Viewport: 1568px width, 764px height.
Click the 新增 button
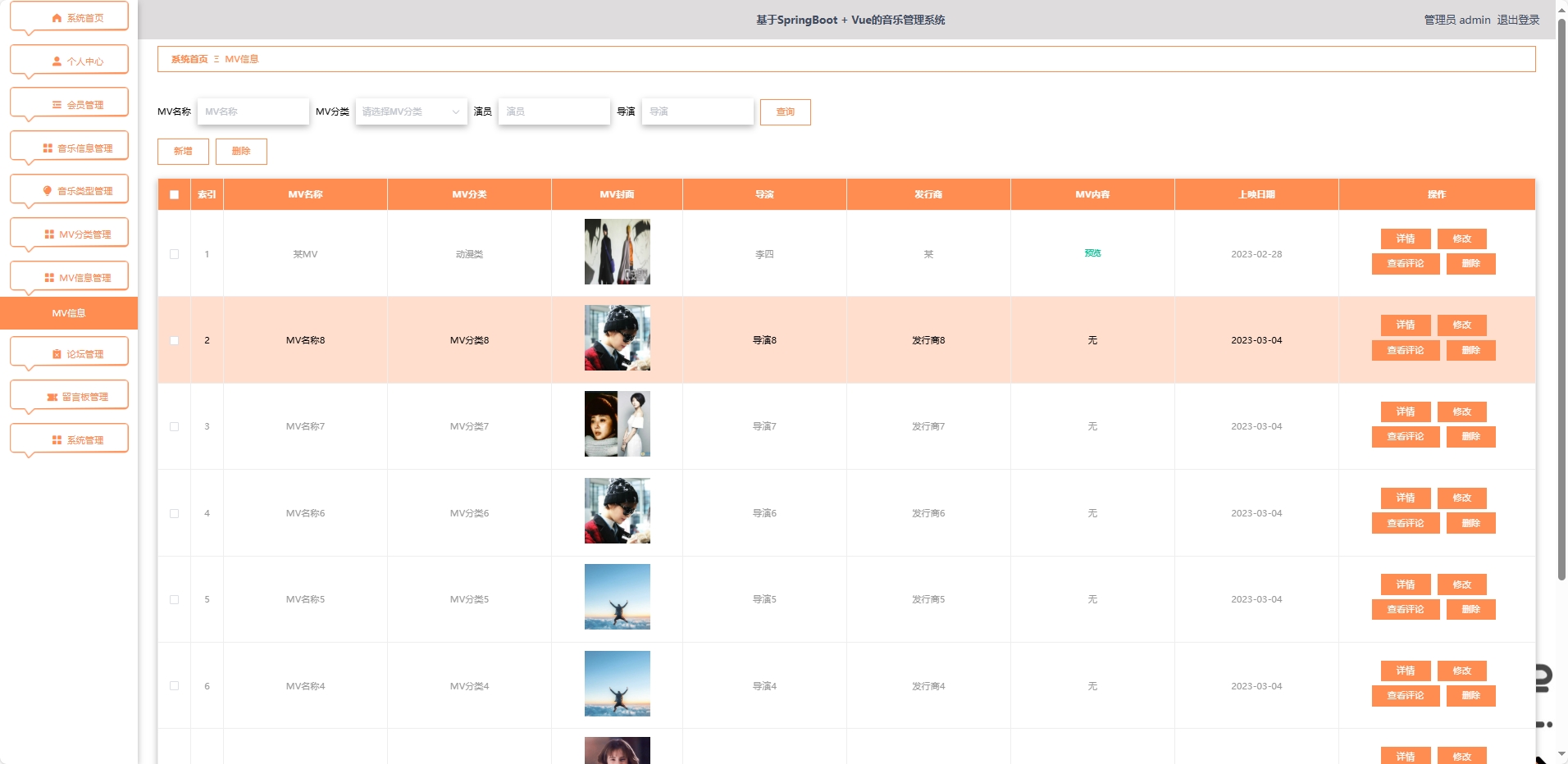[183, 151]
